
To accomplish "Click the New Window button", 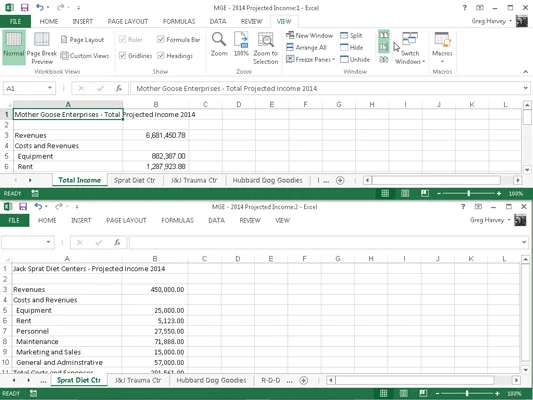I will [309, 35].
